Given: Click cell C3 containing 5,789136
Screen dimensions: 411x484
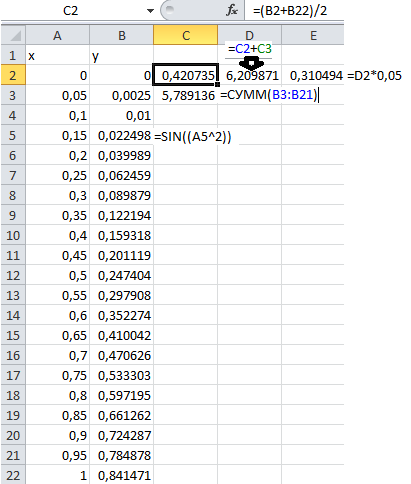Looking at the screenshot, I should tap(186, 95).
